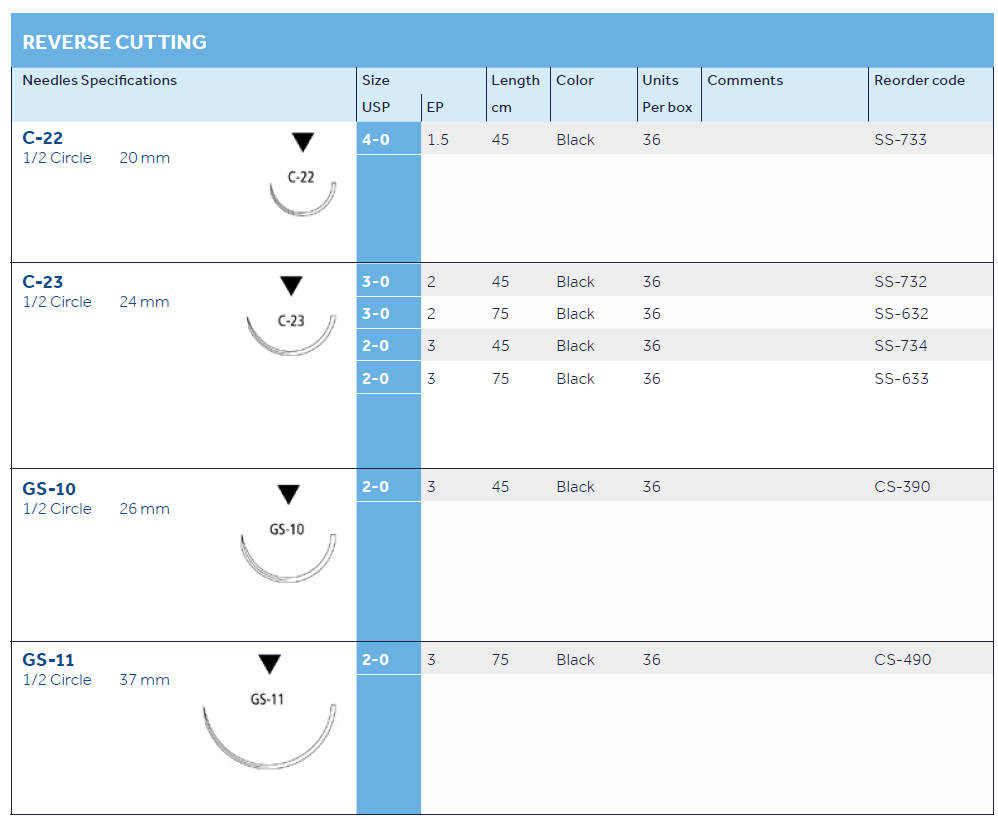This screenshot has height=819, width=998.
Task: Click the GS-11 needle name heading
Action: pyautogui.click(x=48, y=660)
